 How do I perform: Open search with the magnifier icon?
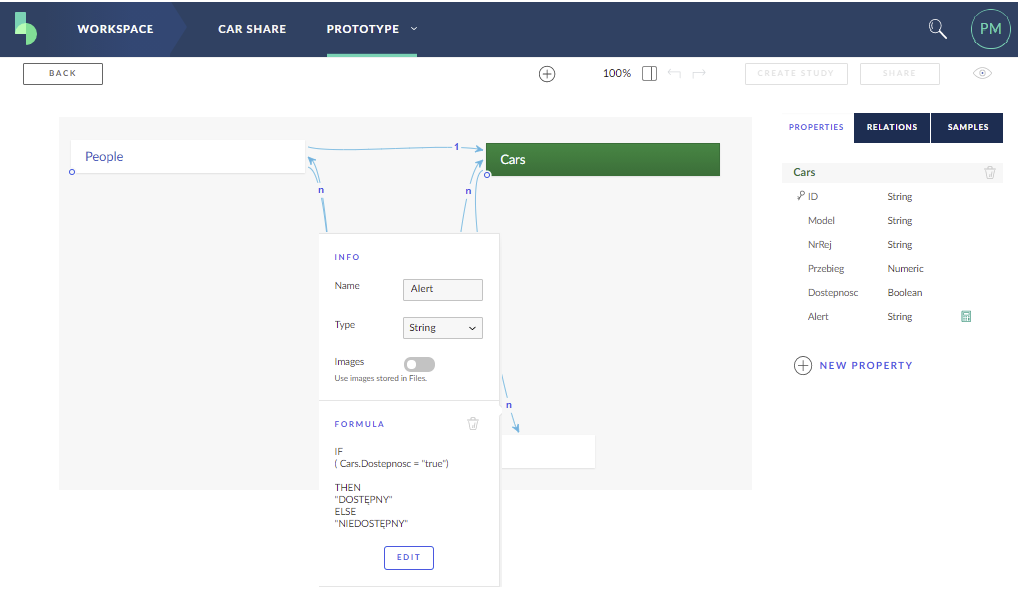click(937, 29)
